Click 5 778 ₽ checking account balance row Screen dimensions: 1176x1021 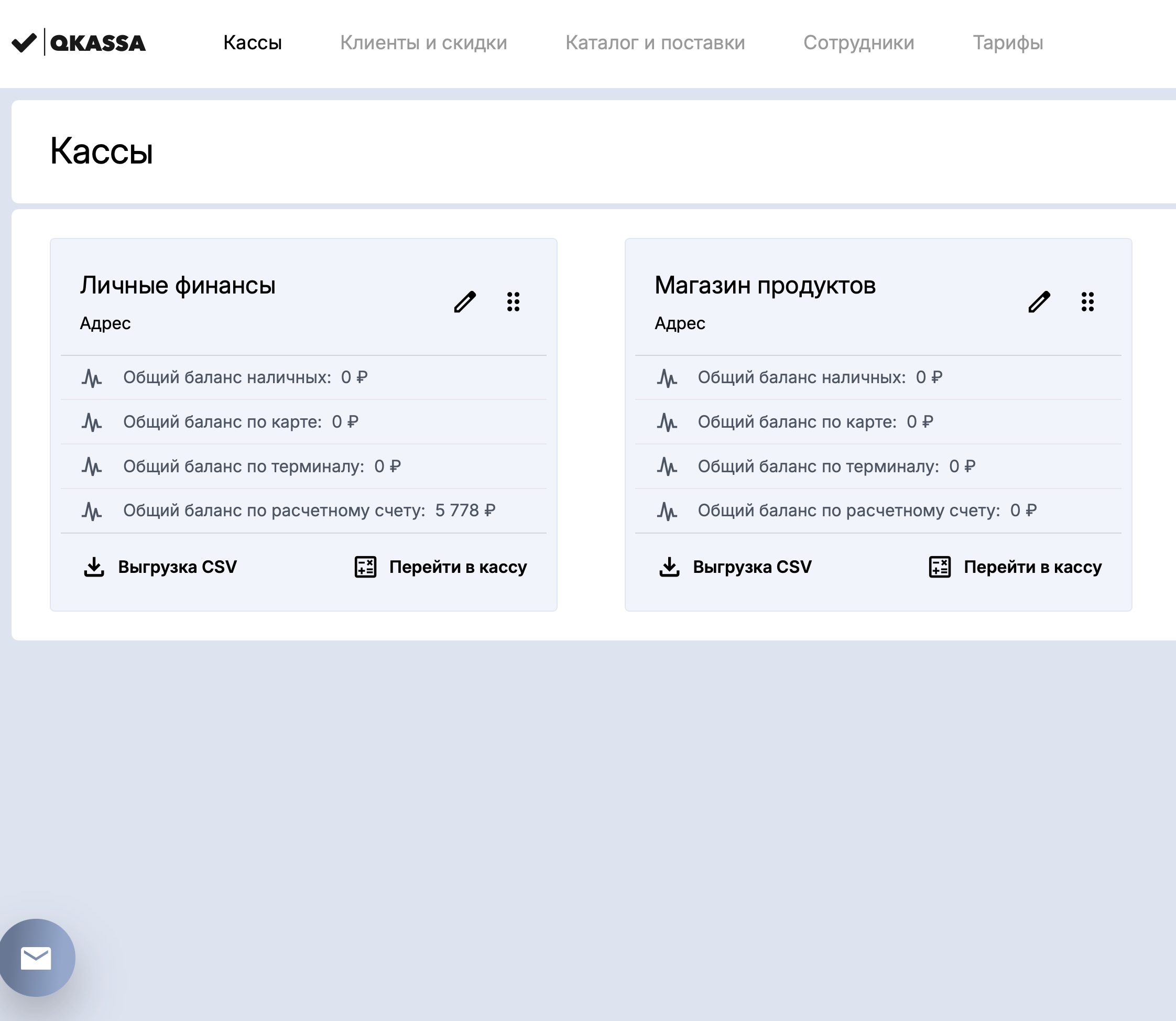(x=309, y=510)
